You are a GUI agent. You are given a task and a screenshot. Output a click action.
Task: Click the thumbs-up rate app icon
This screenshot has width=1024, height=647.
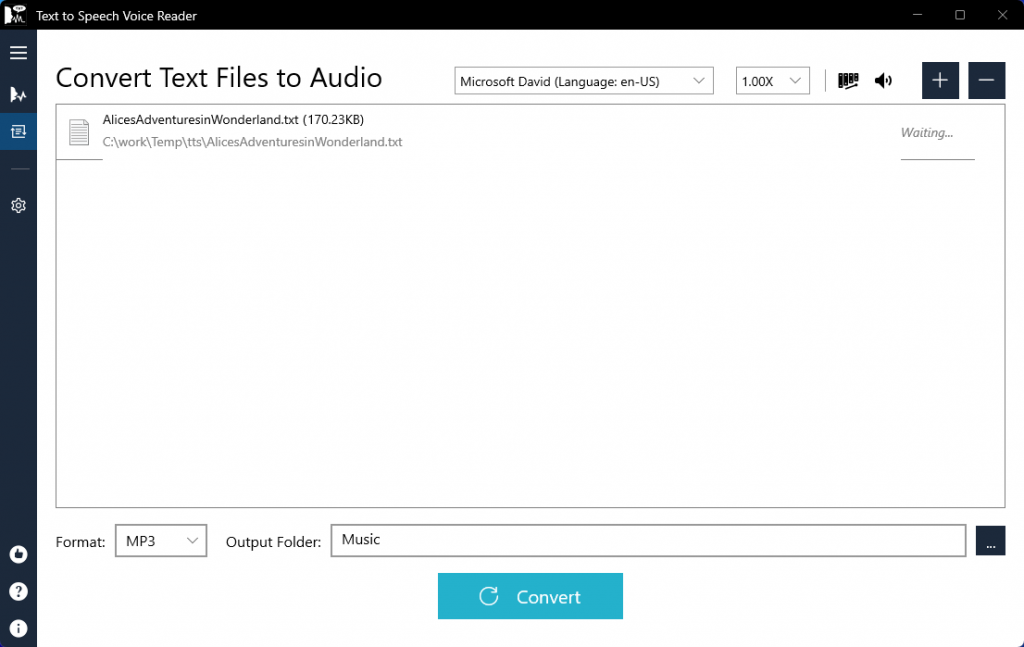click(18, 554)
